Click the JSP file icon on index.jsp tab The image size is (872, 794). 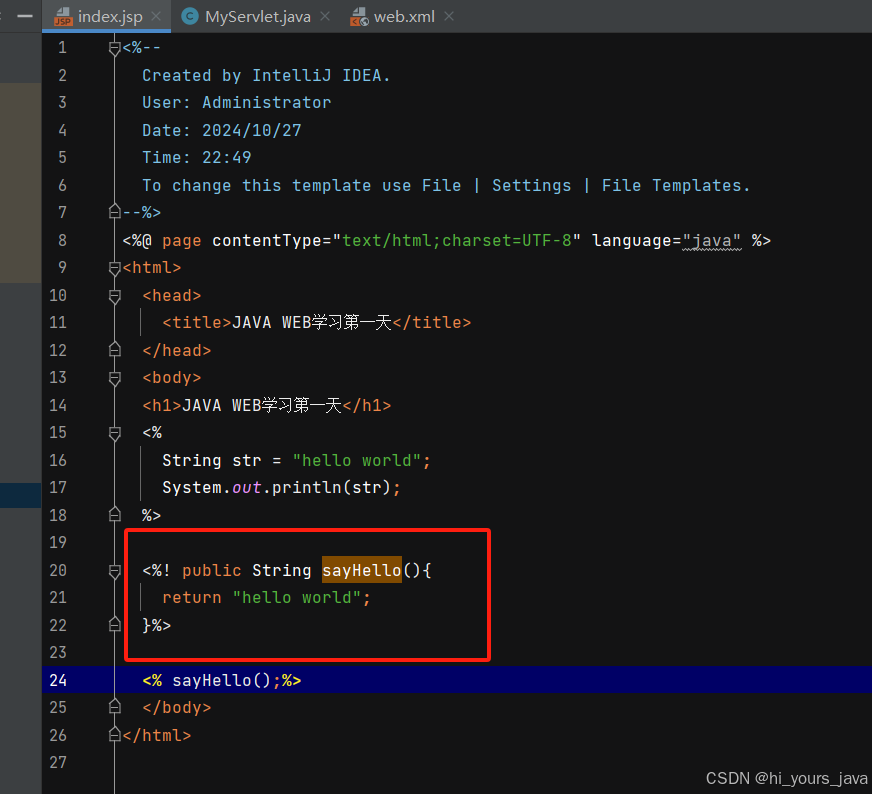pyautogui.click(x=63, y=17)
